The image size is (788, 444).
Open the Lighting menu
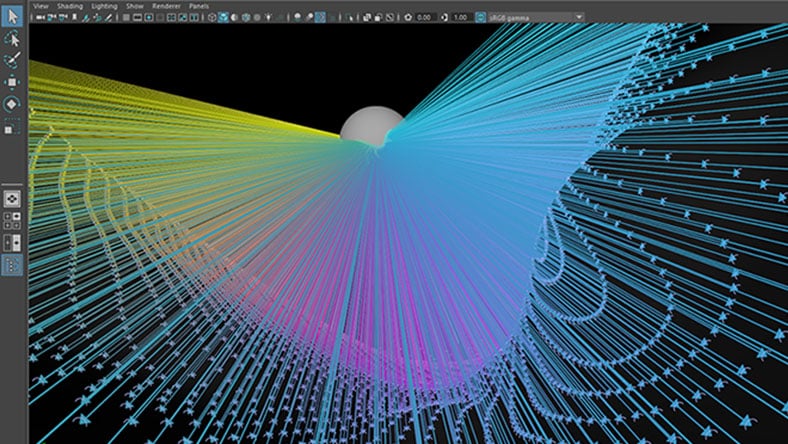tap(104, 6)
